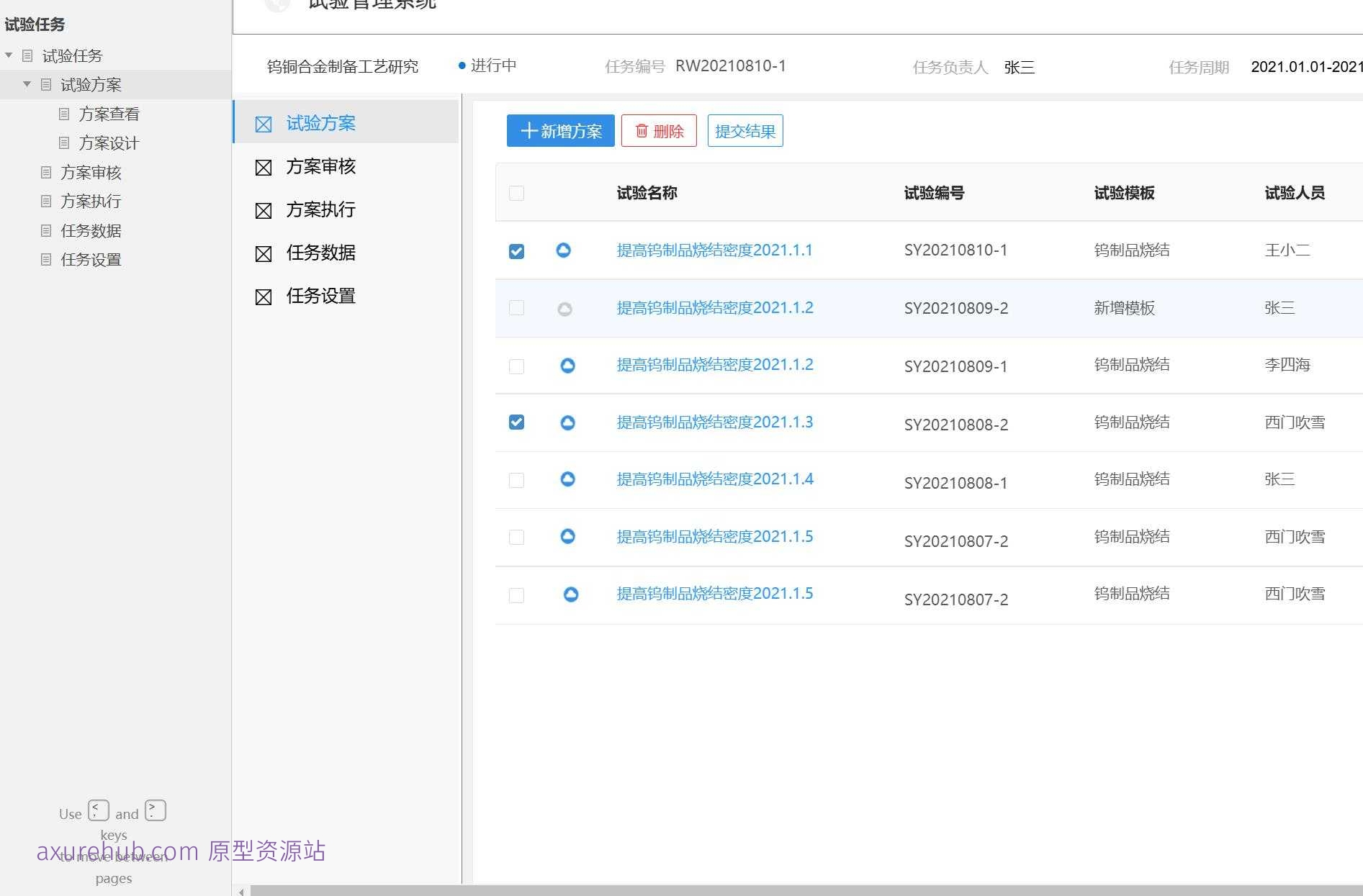Open 试验方案 in center menu
Screen dimensions: 1363x896
(x=346, y=122)
